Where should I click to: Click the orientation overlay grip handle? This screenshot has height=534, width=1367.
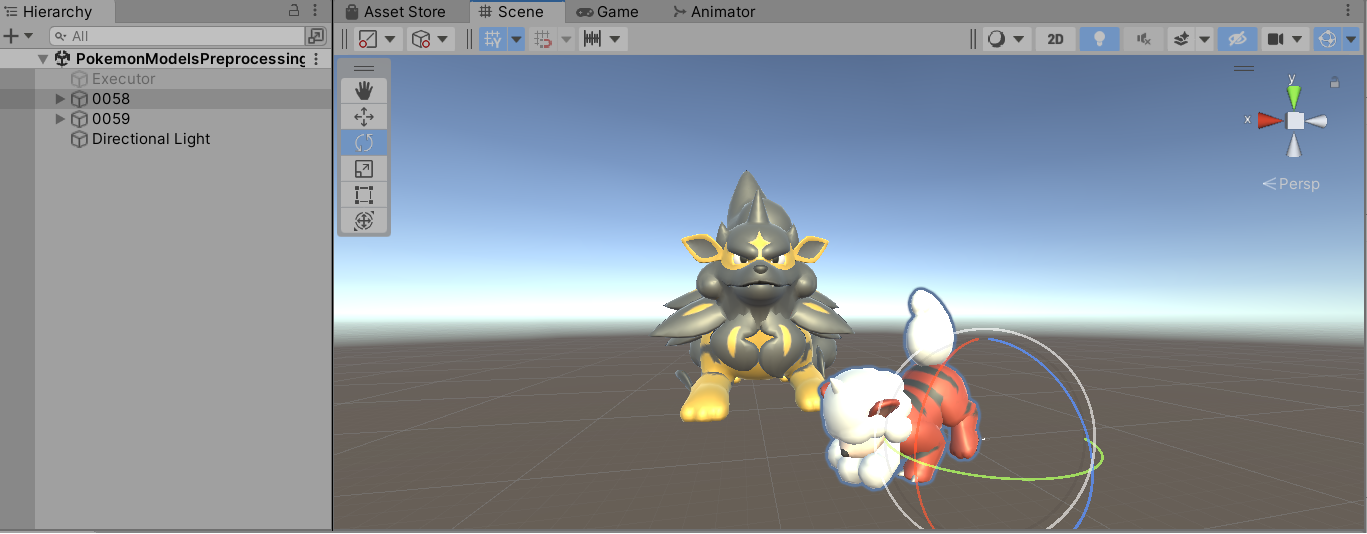click(x=1244, y=68)
